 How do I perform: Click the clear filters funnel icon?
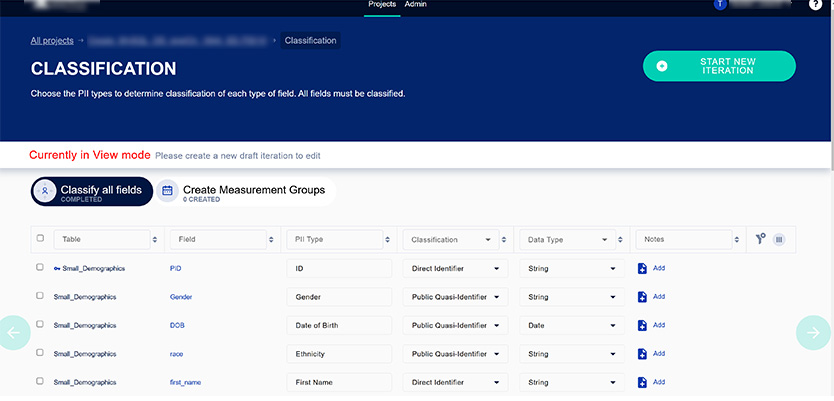click(x=761, y=239)
